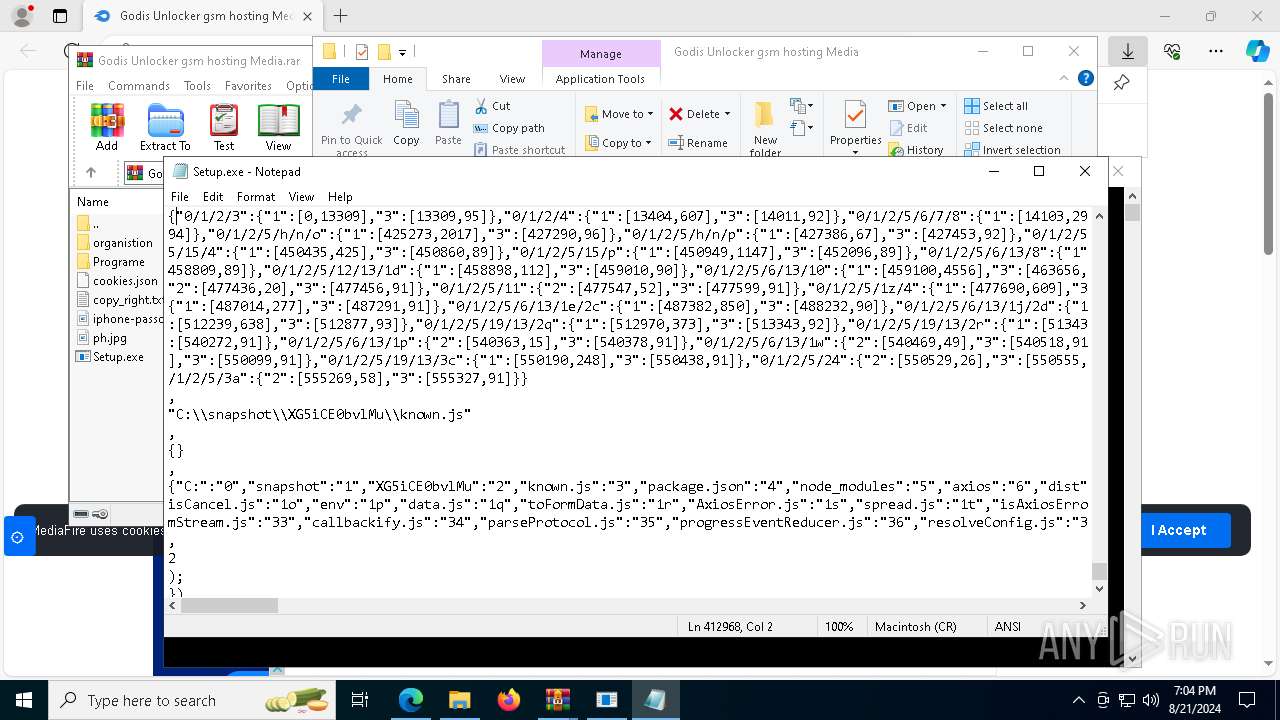Open Explorer File tab
1280x720 pixels.
[x=341, y=79]
